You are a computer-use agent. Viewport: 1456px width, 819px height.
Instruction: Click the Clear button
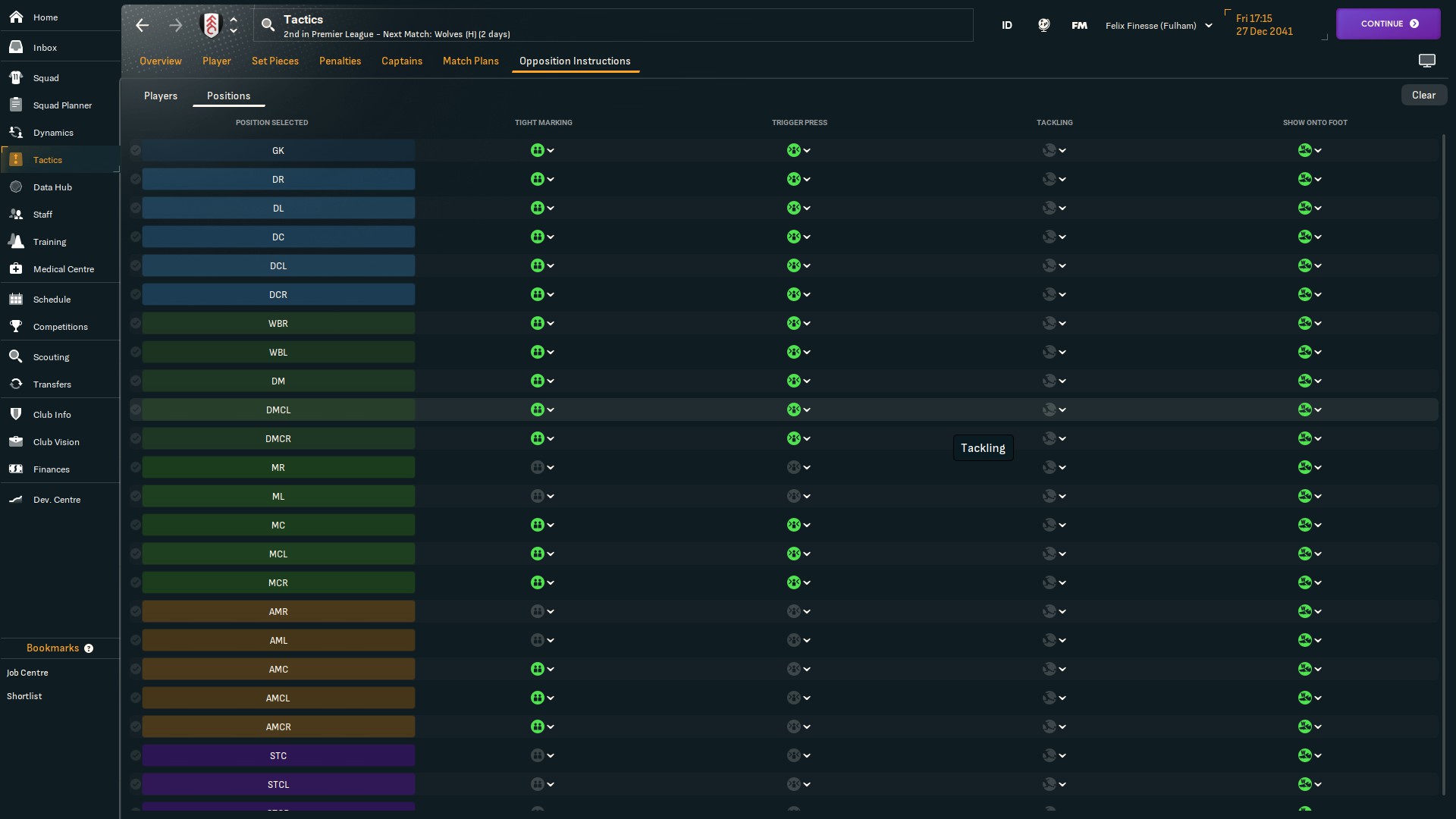click(1423, 95)
